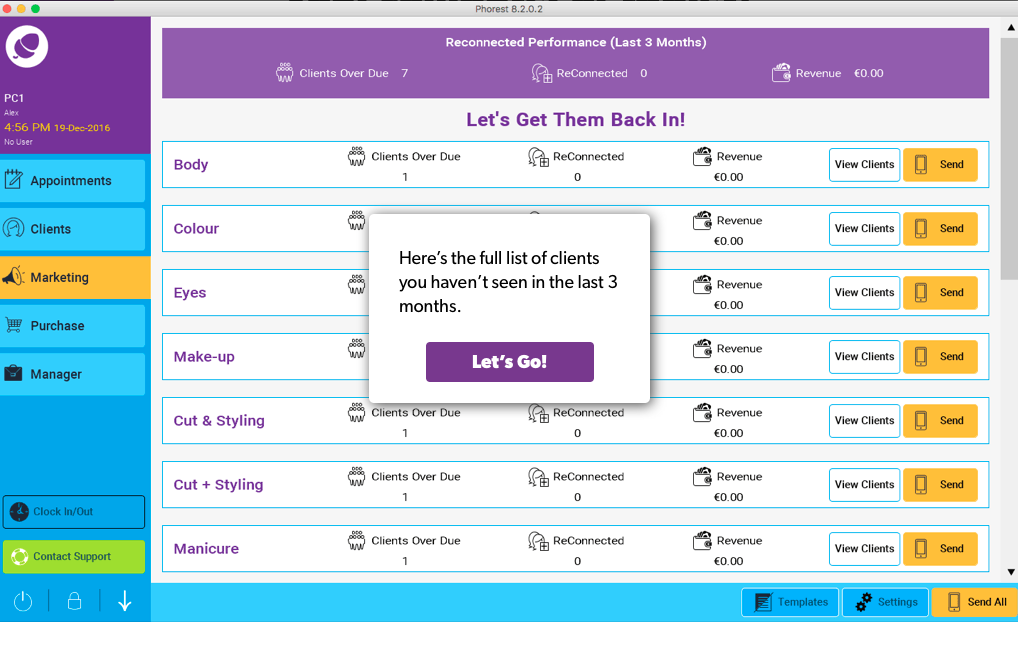The image size is (1018, 648).
Task: View clients for Cut & Styling
Action: click(x=864, y=420)
